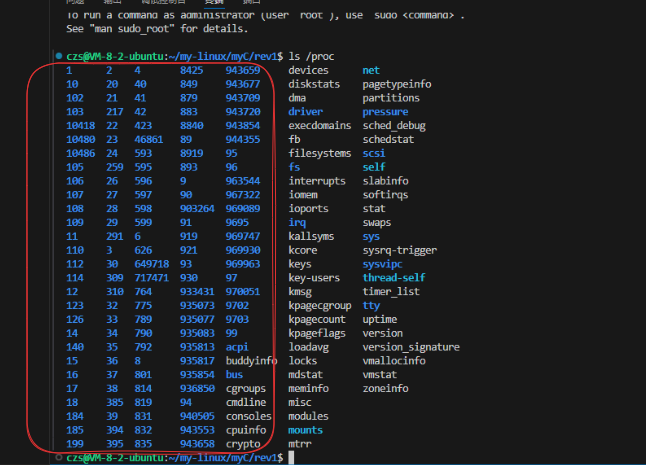Screen dimensions: 646x465
Task: Click the blue 'scsi' directory
Action: [x=374, y=154]
